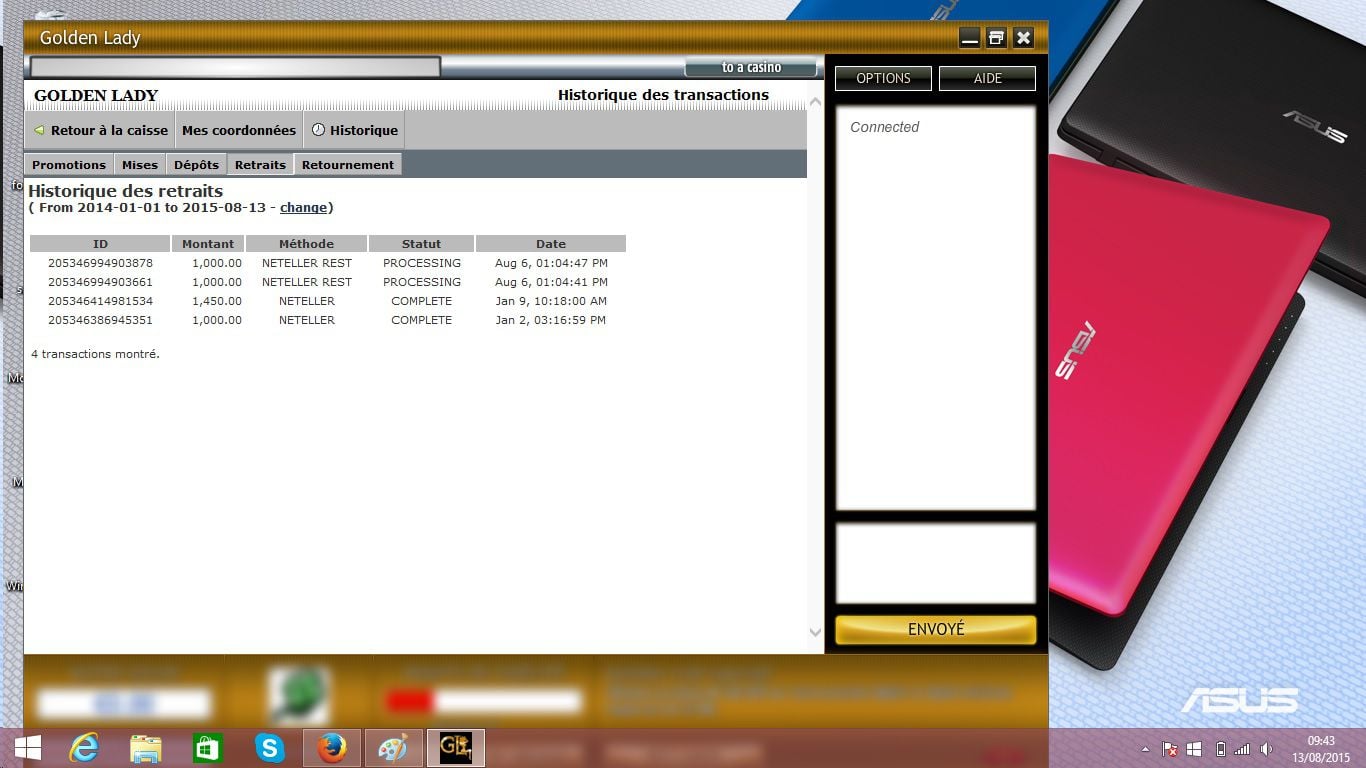Open Mes coordonnées section
The width and height of the screenshot is (1366, 768).
[x=239, y=130]
